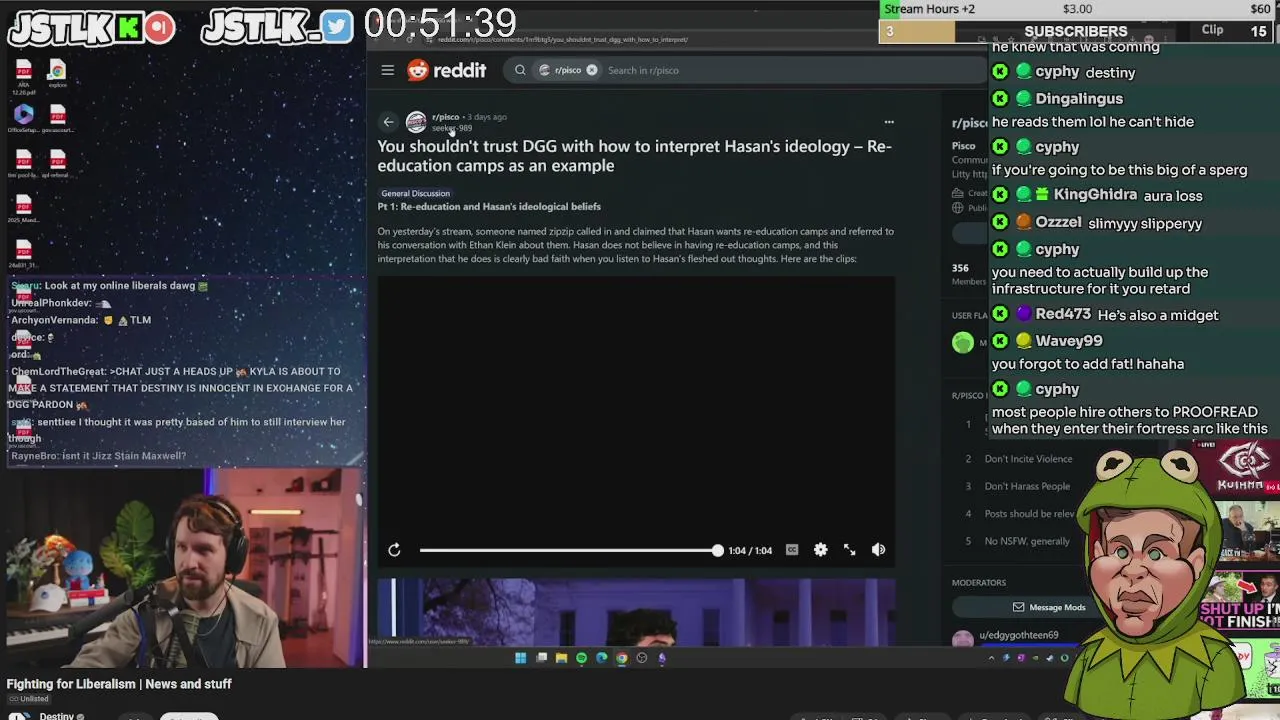1280x720 pixels.
Task: Remove the r/pisco search filter chip
Action: (592, 70)
